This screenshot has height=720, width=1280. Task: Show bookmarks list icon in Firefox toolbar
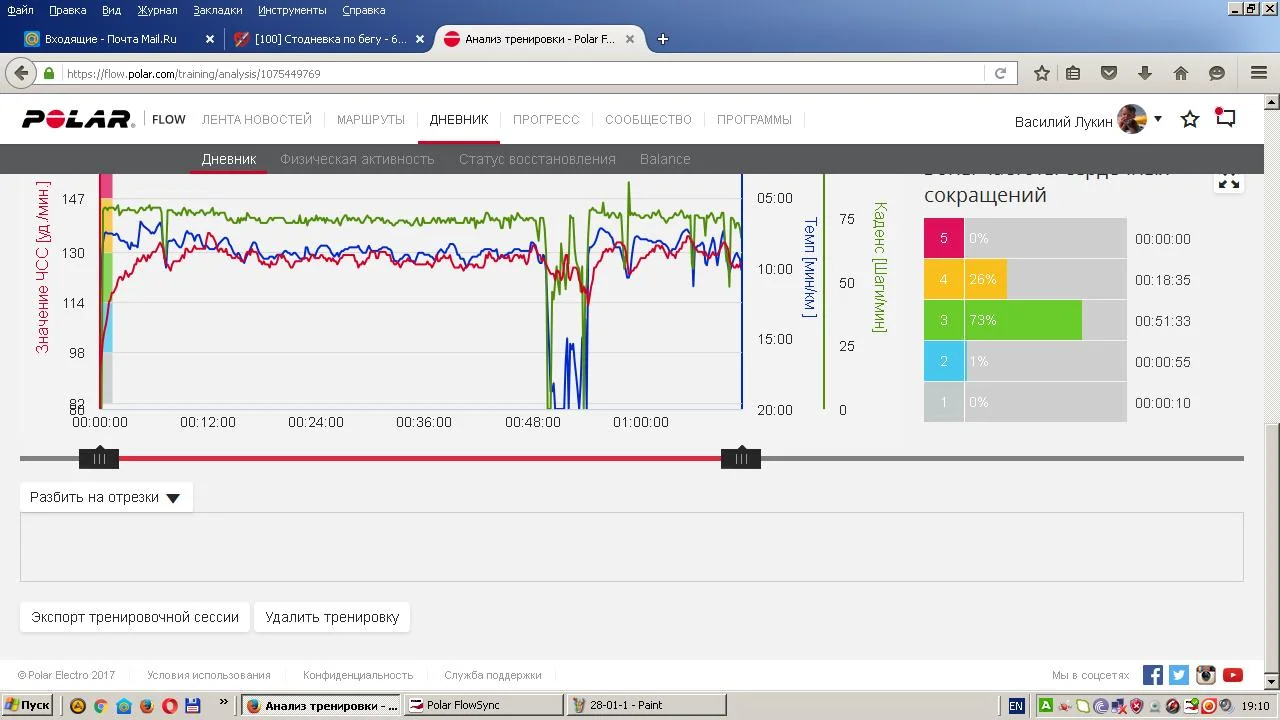1073,73
